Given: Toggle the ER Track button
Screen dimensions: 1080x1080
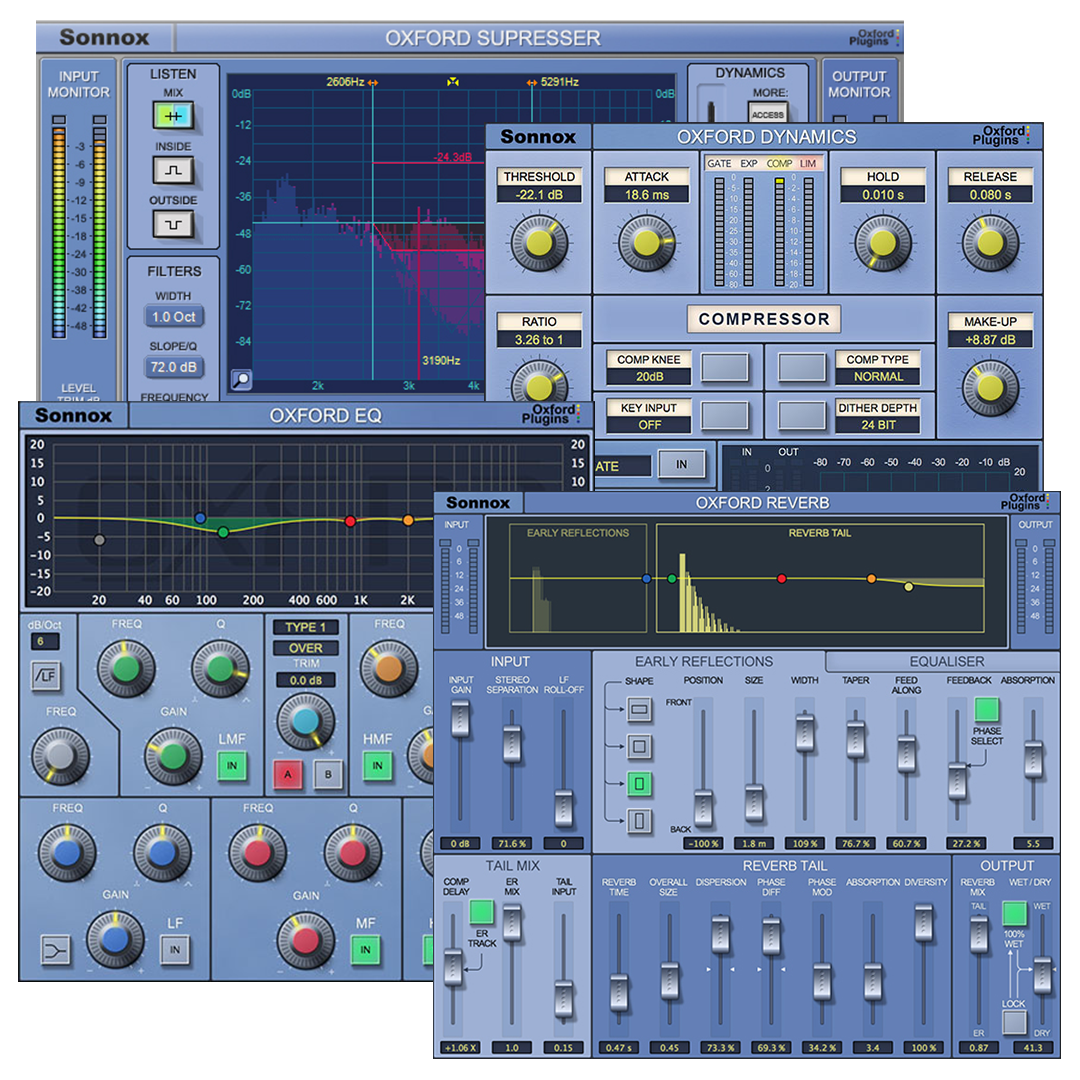Looking at the screenshot, I should click(x=481, y=911).
